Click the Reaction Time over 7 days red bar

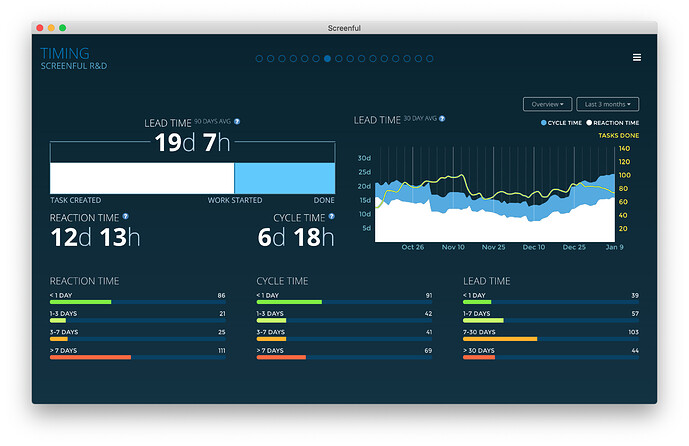(x=91, y=357)
